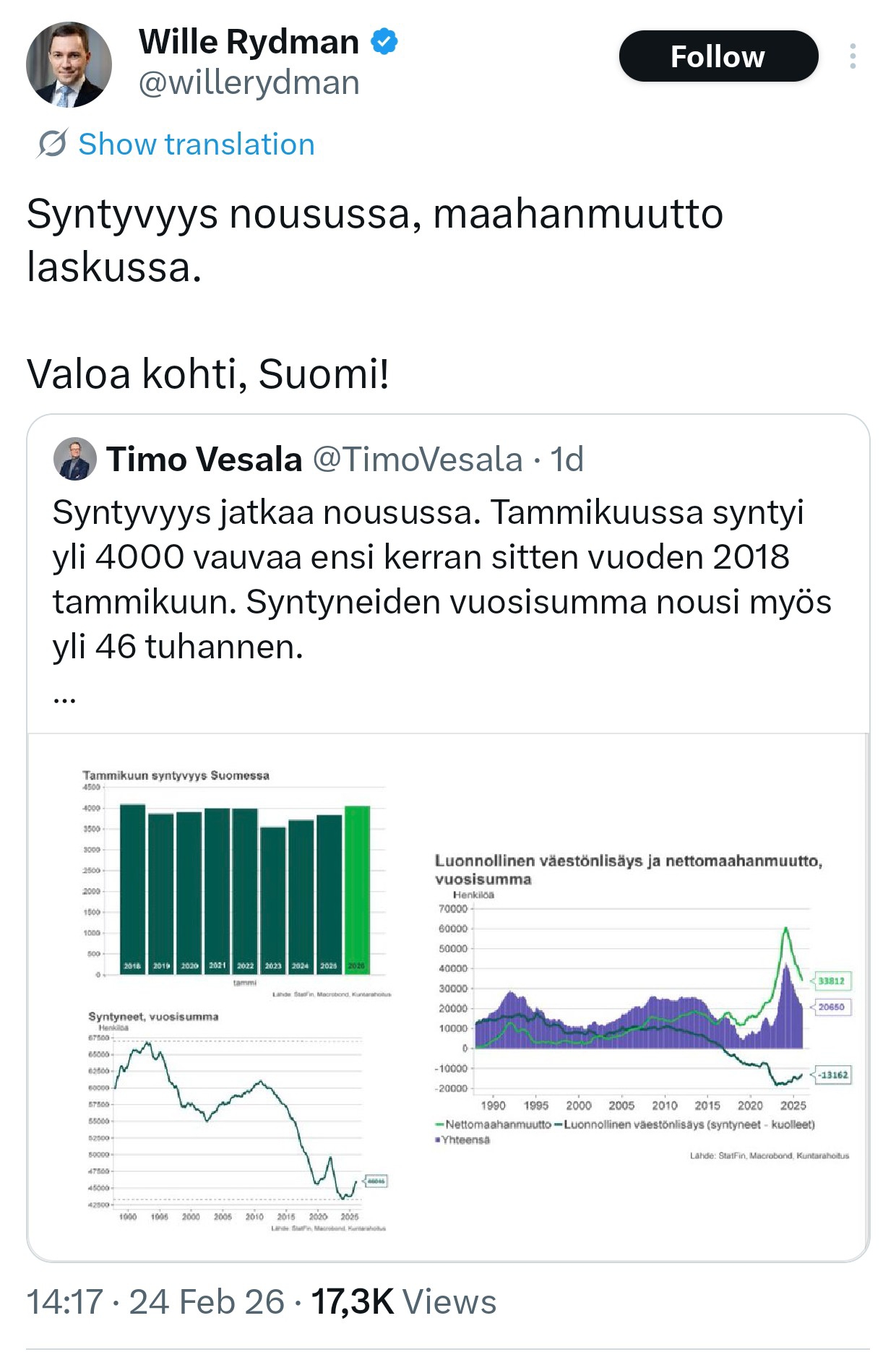The width and height of the screenshot is (896, 1352).
Task: Follow Wille Rydman
Action: click(x=718, y=56)
